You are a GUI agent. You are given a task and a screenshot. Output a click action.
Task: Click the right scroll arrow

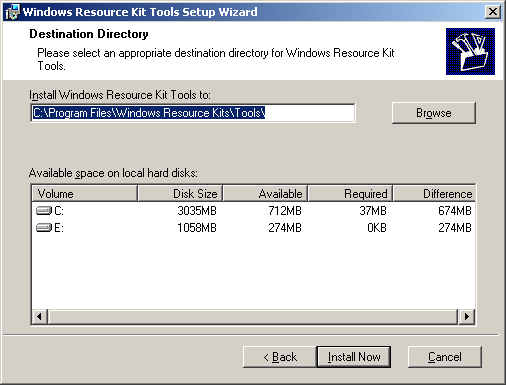tap(466, 316)
